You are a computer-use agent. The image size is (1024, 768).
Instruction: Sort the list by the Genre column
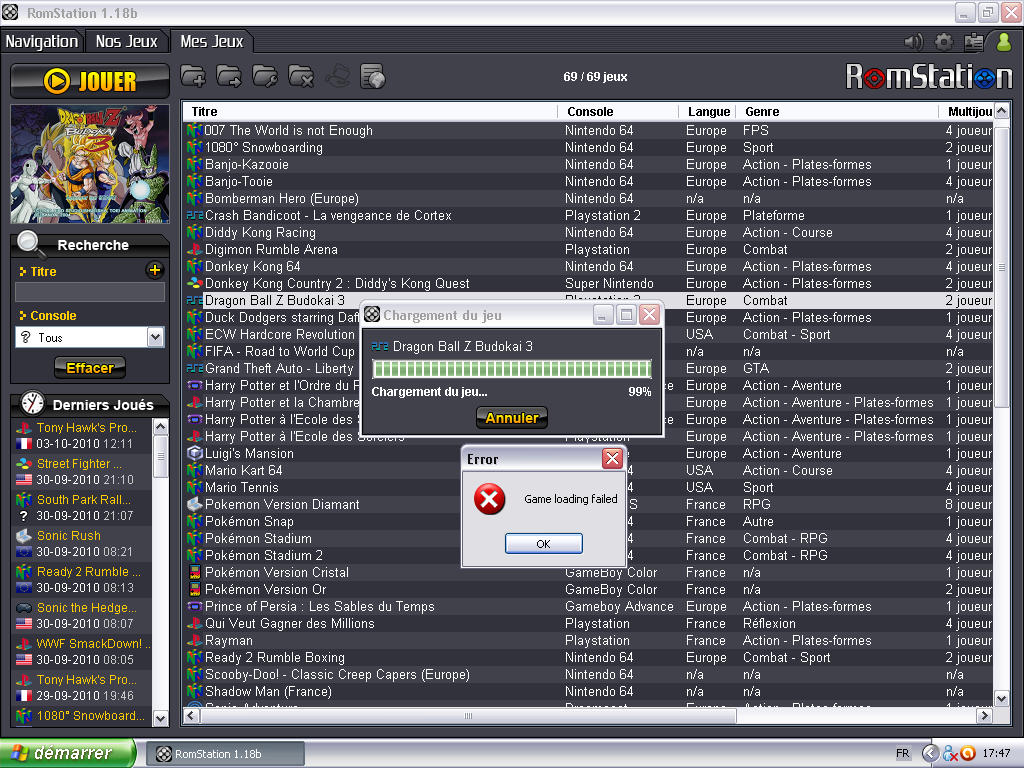(x=838, y=112)
